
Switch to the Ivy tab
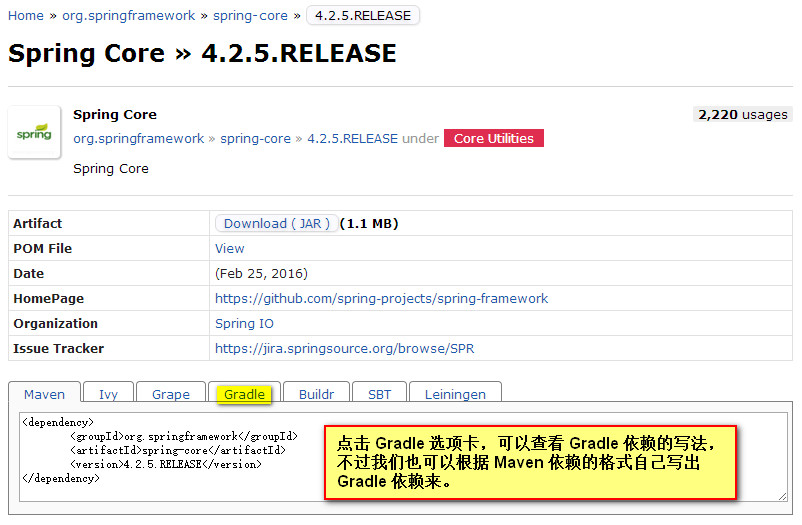coord(108,393)
